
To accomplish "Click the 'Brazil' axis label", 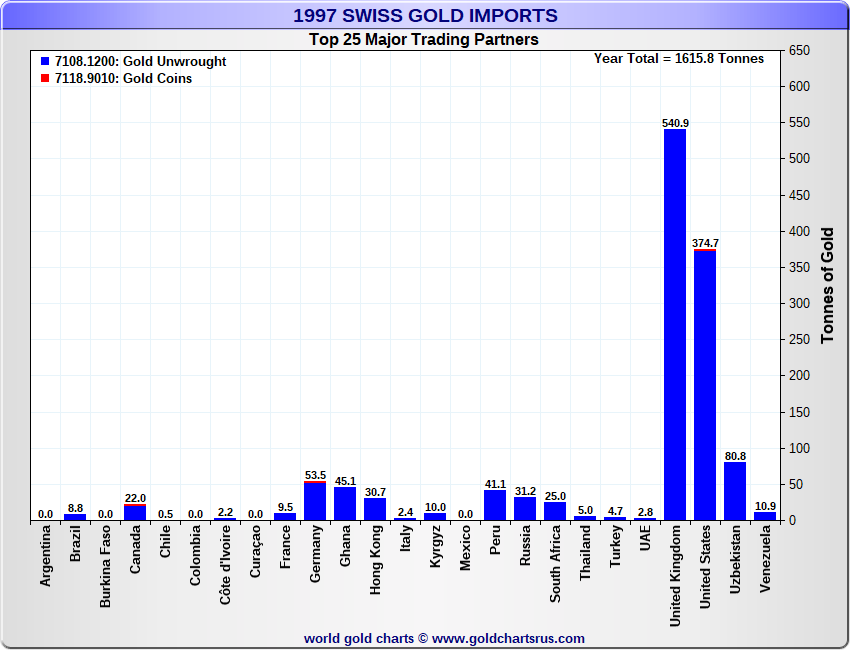I will tap(75, 543).
